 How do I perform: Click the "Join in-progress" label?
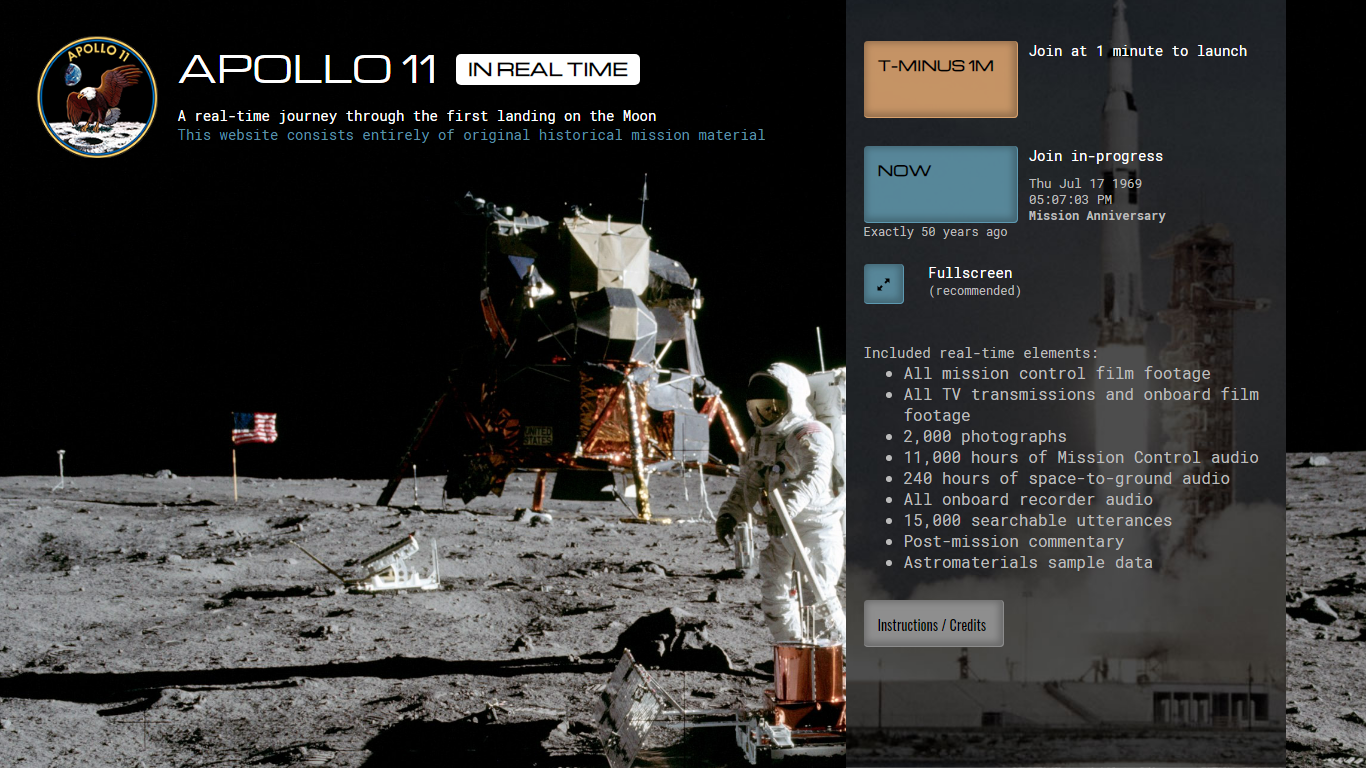point(1095,156)
